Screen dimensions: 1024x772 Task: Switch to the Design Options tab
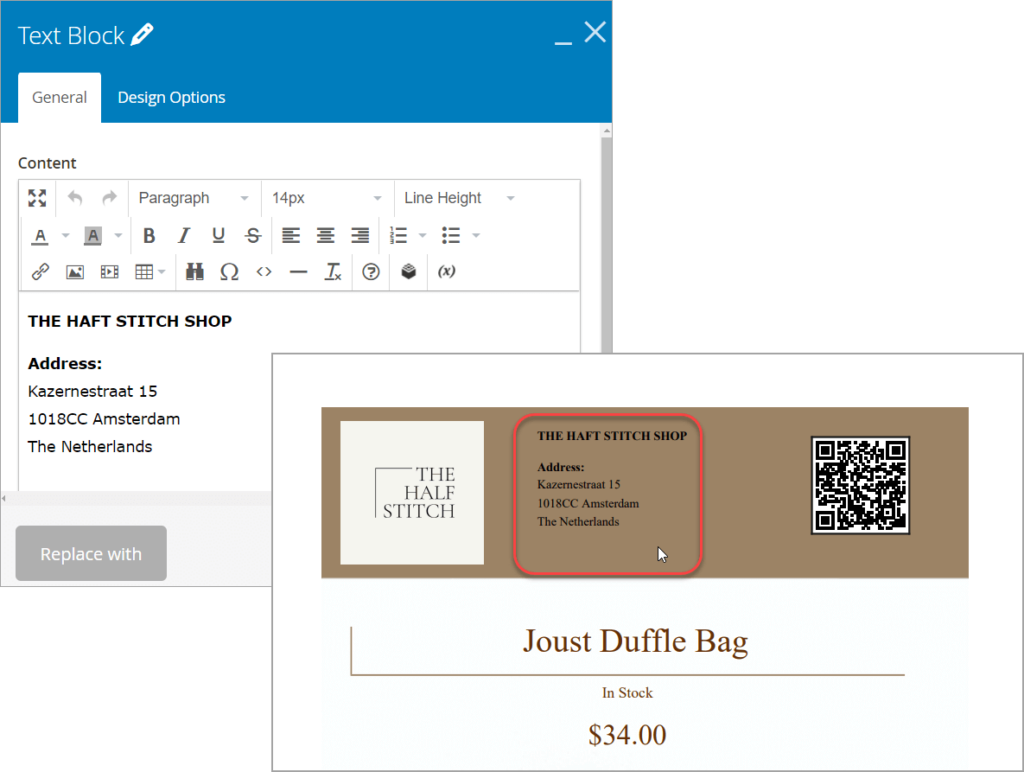(171, 98)
